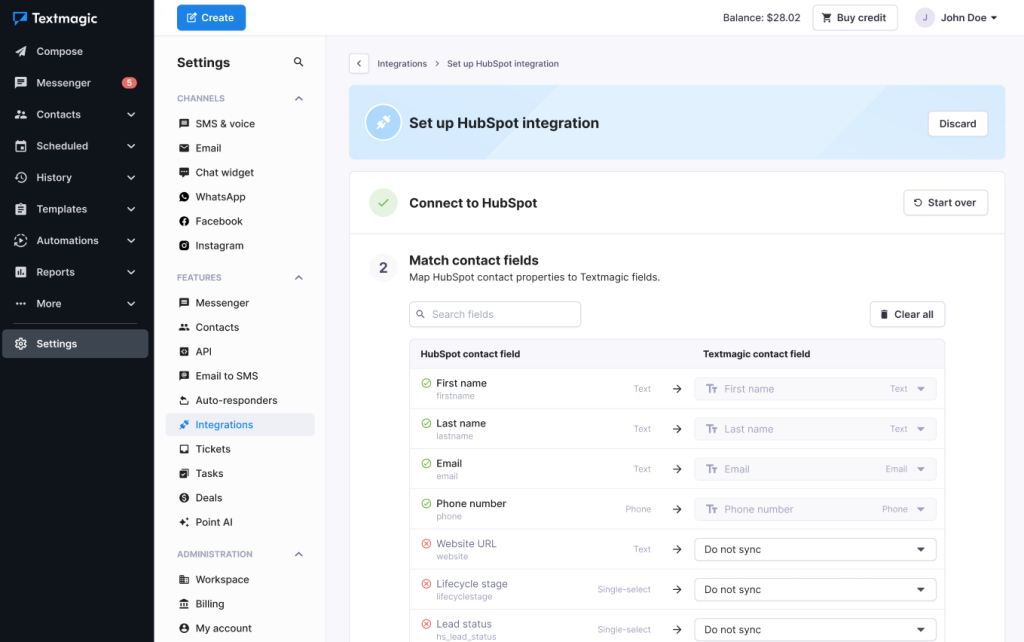1024x642 pixels.
Task: Collapse the Features section
Action: (298, 278)
